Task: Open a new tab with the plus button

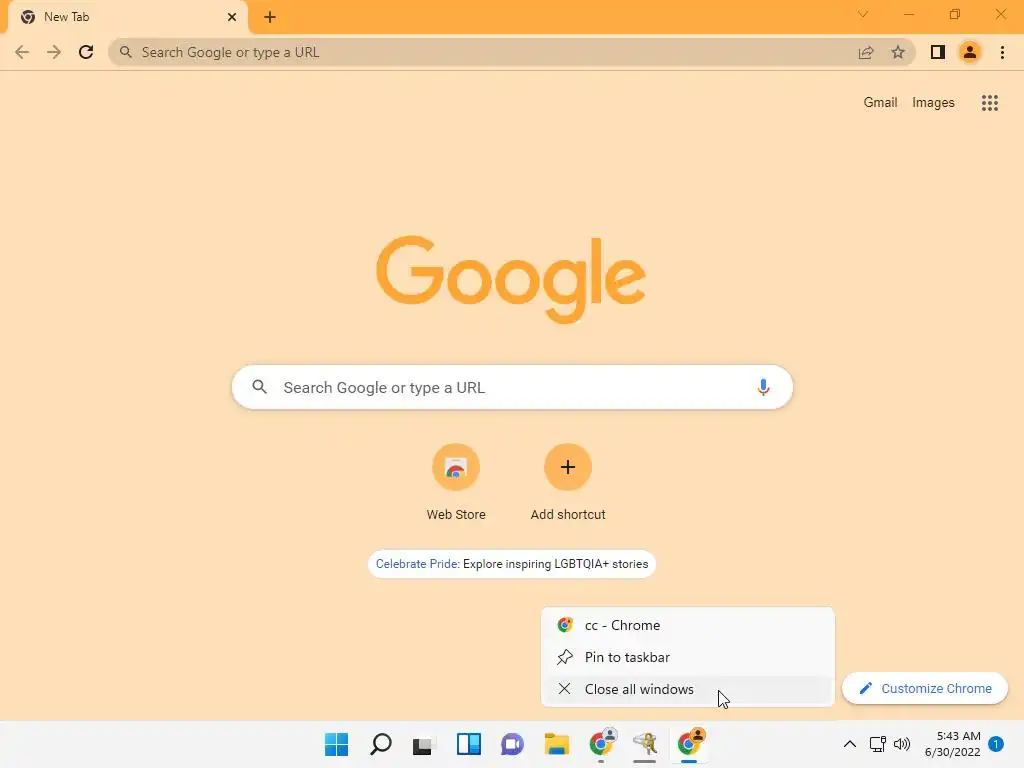Action: pyautogui.click(x=270, y=17)
